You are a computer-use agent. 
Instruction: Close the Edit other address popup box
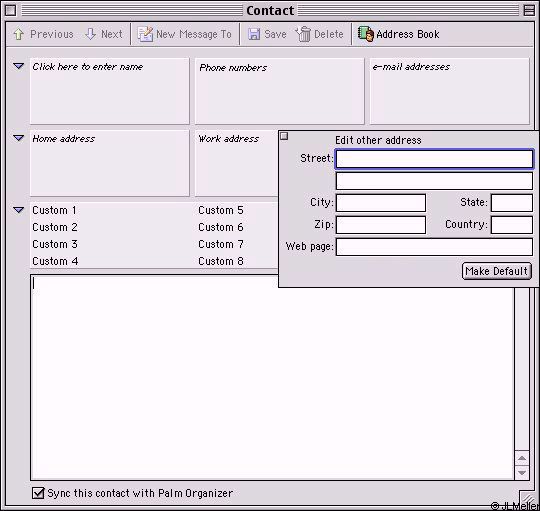point(284,136)
